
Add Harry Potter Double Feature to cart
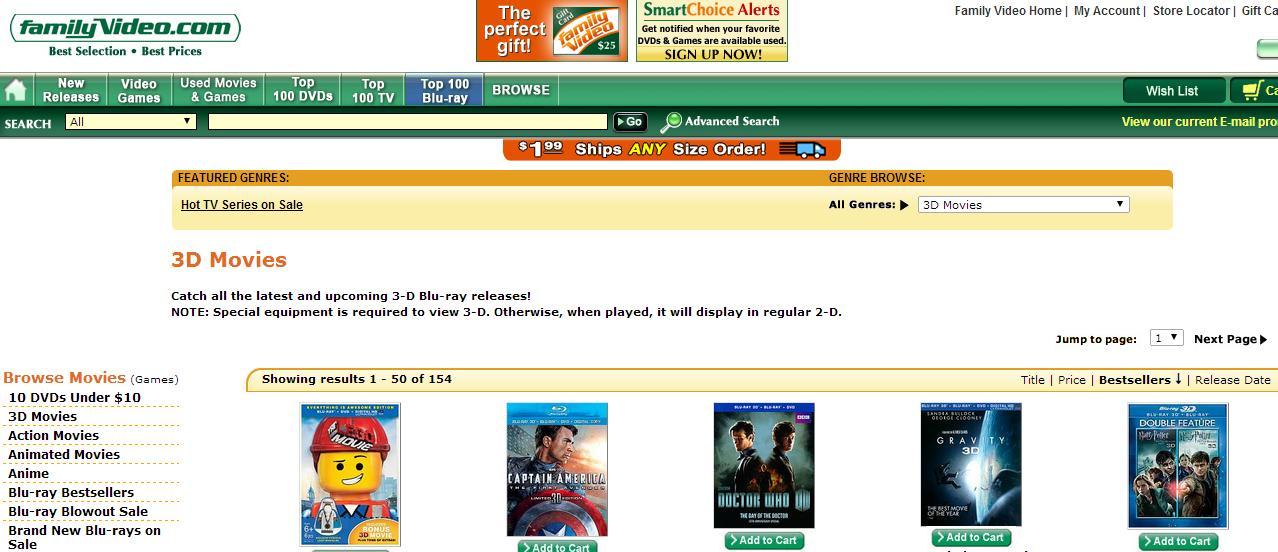pos(1179,541)
